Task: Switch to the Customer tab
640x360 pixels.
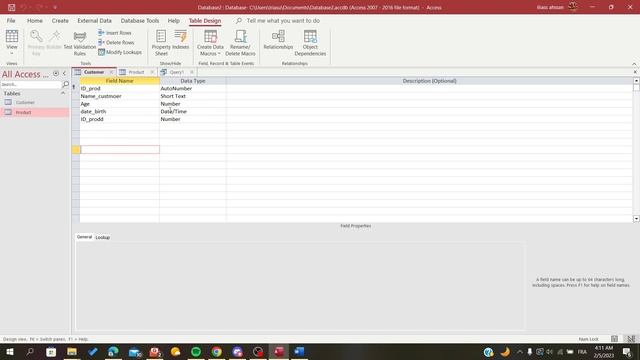Action: pos(94,72)
